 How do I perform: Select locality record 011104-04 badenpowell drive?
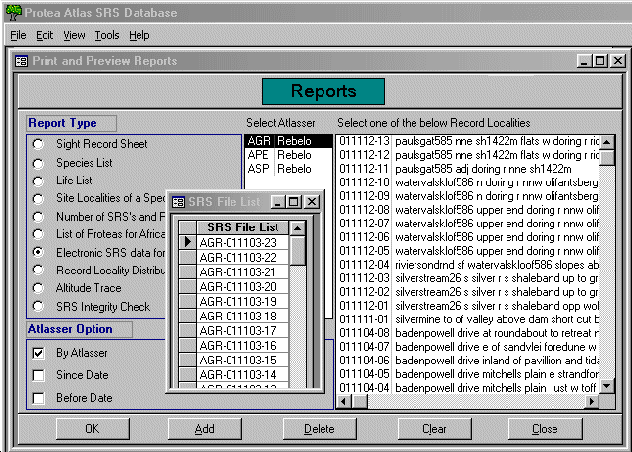pyautogui.click(x=468, y=388)
